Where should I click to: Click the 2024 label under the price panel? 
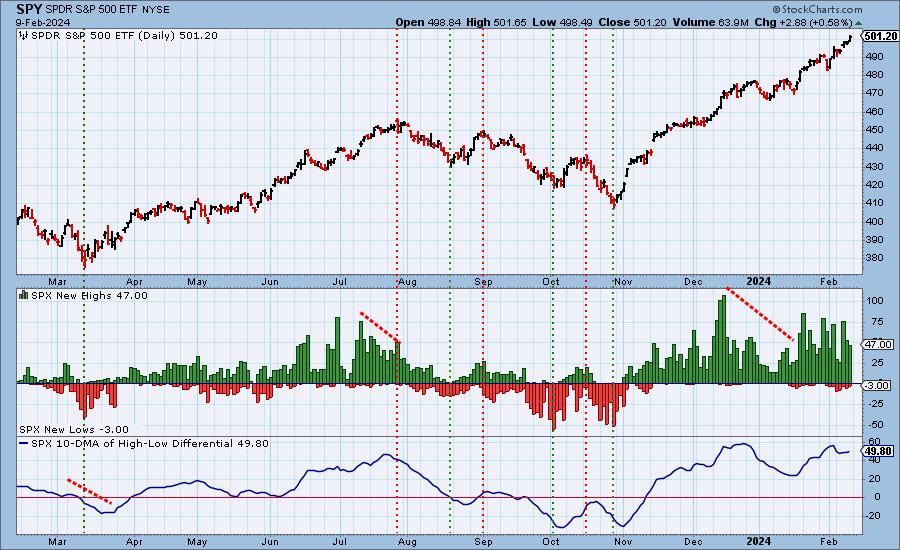pos(758,281)
